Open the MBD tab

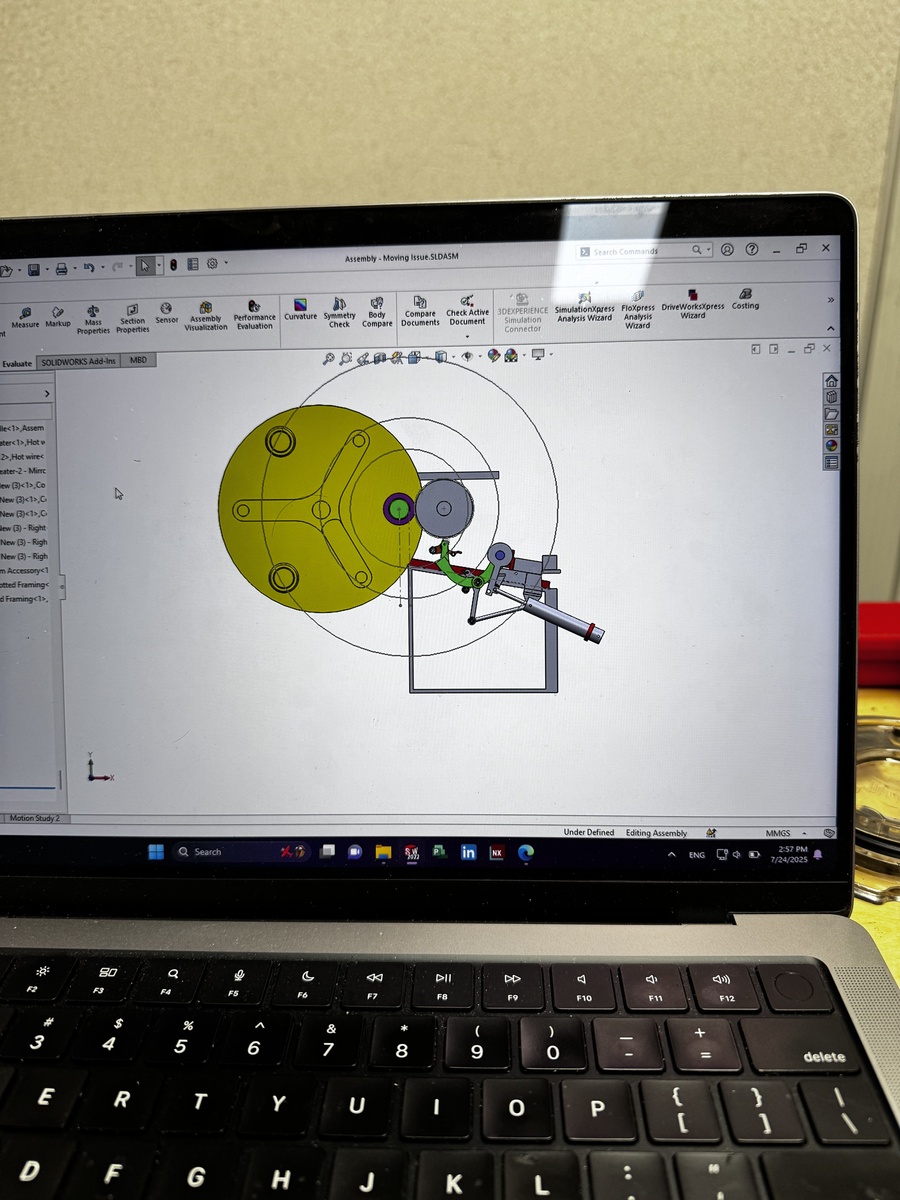coord(139,360)
